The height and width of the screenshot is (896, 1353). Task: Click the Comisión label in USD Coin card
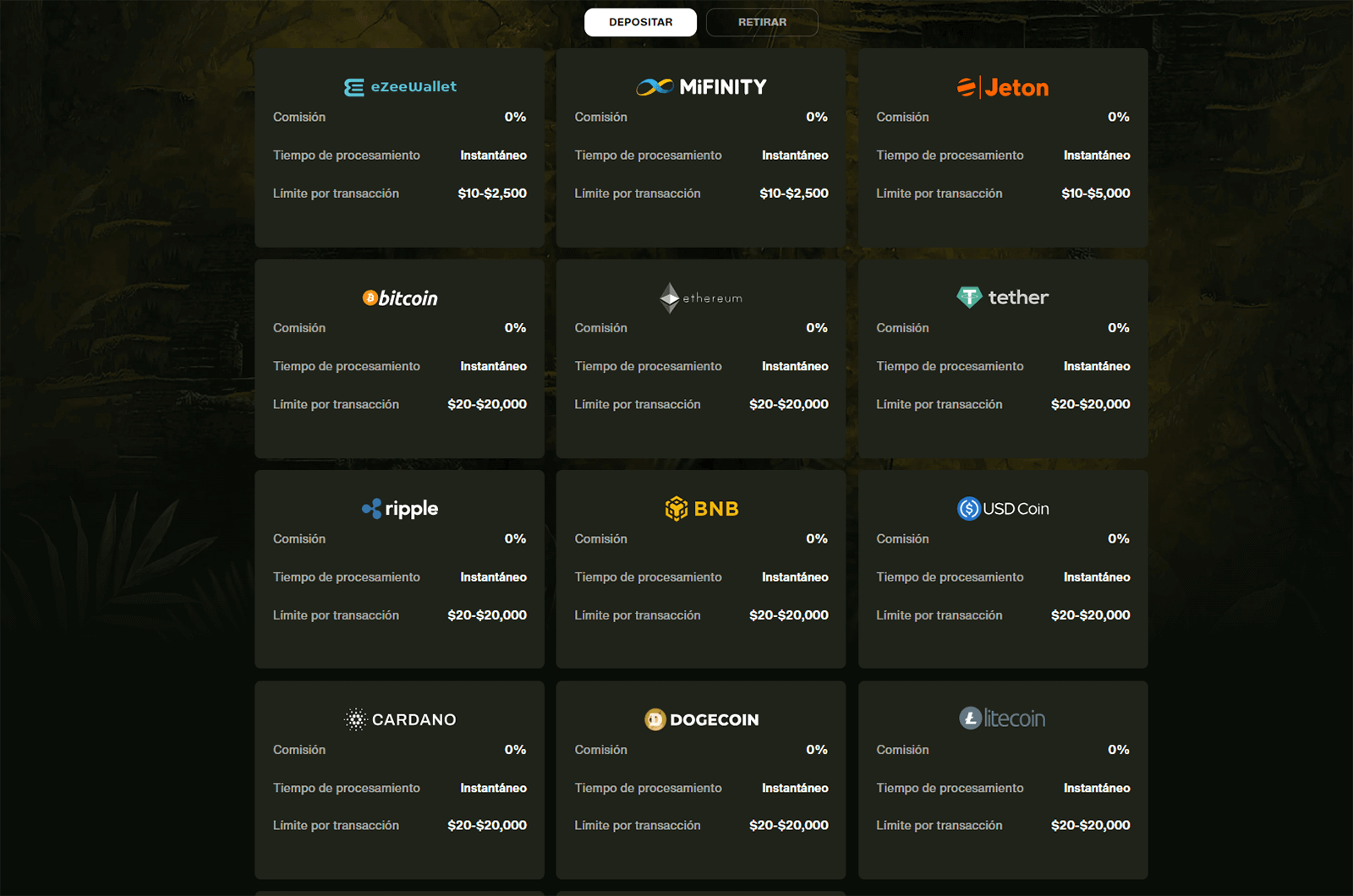point(902,538)
